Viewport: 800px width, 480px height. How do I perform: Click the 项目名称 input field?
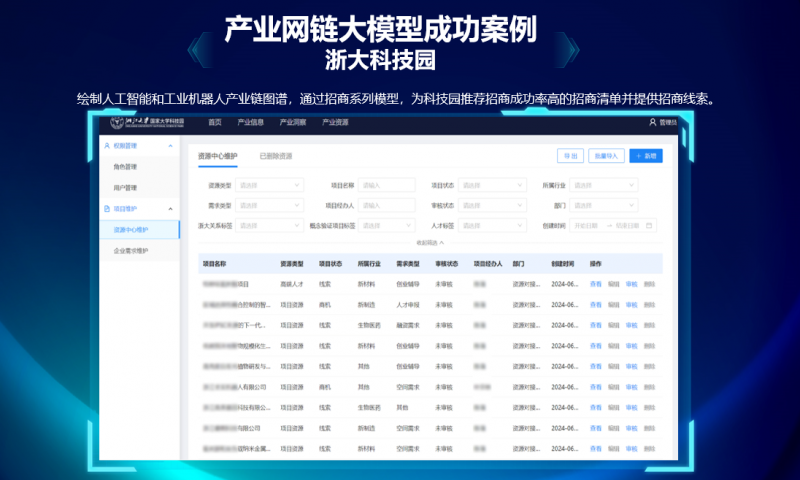pos(387,185)
